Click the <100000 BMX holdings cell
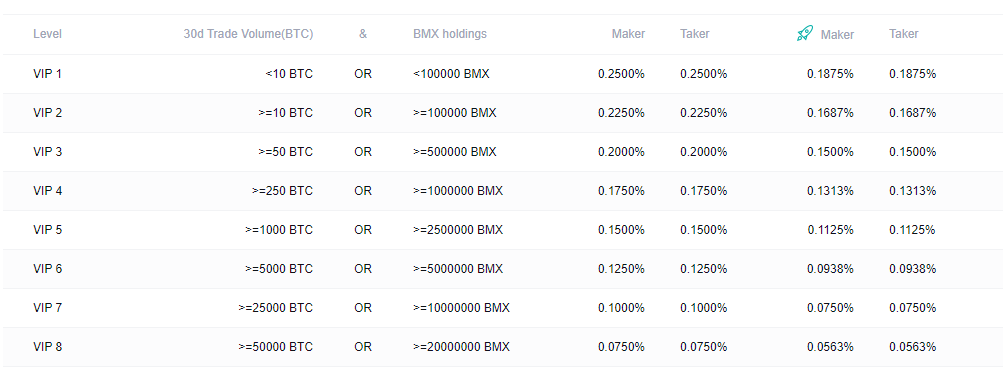Screen dimensions: 1003x374 pyautogui.click(x=452, y=74)
